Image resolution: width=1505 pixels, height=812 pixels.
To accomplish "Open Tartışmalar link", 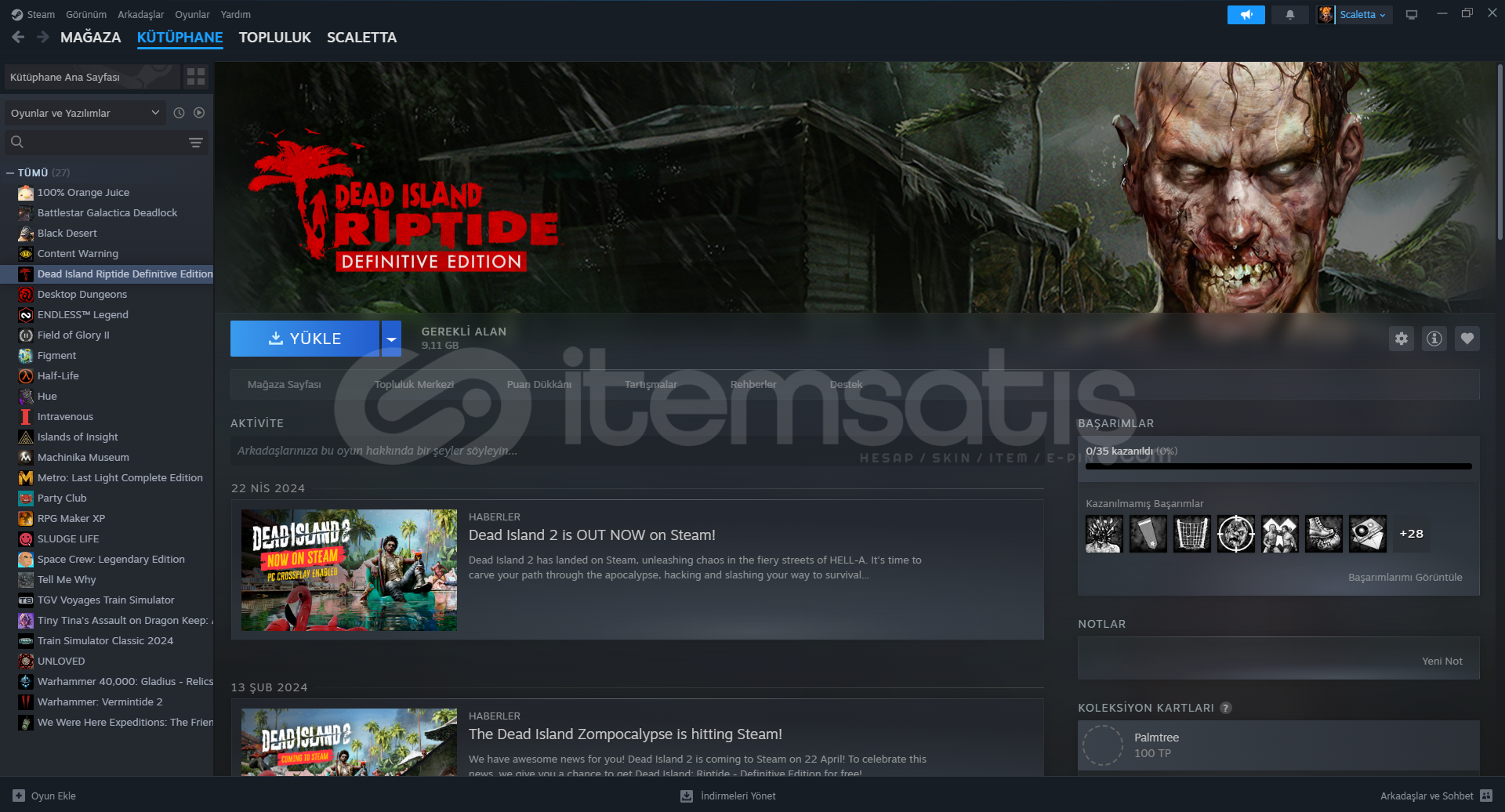I will 651,384.
